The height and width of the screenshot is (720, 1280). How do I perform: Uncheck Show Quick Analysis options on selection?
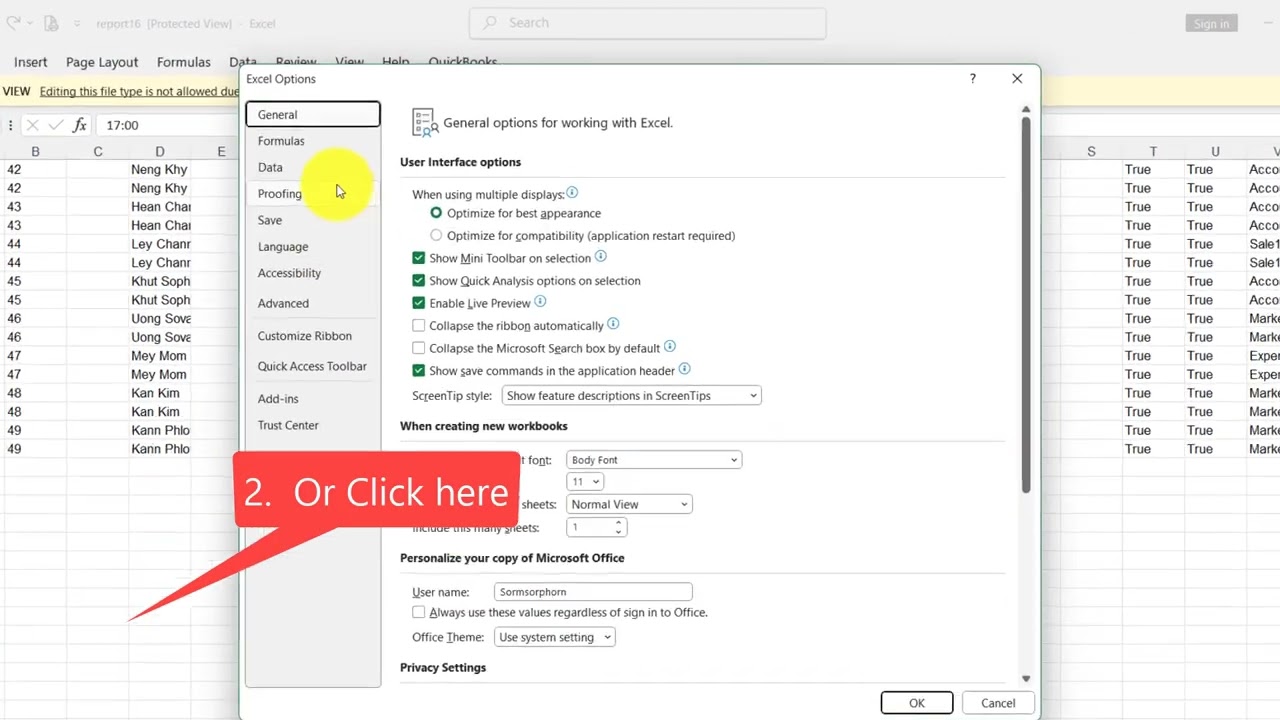click(x=419, y=281)
